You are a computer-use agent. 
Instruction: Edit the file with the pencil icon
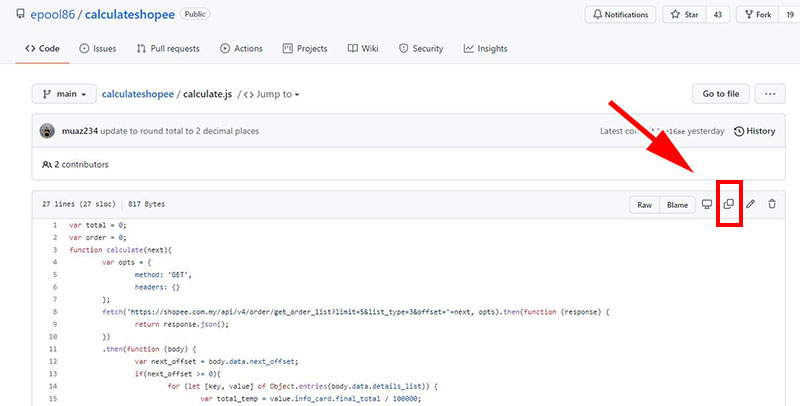(x=751, y=204)
